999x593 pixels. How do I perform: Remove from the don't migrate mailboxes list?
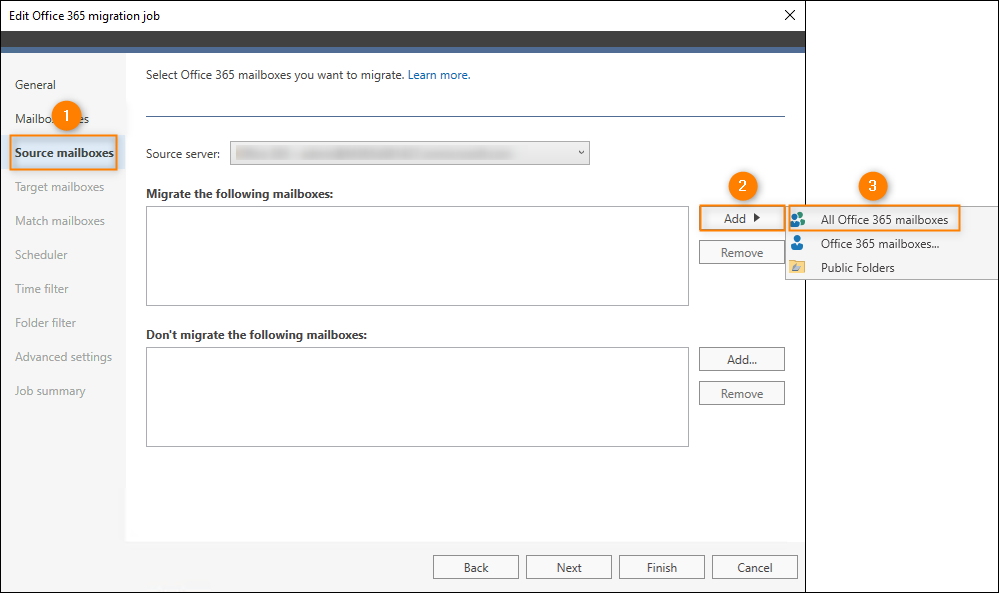click(742, 394)
